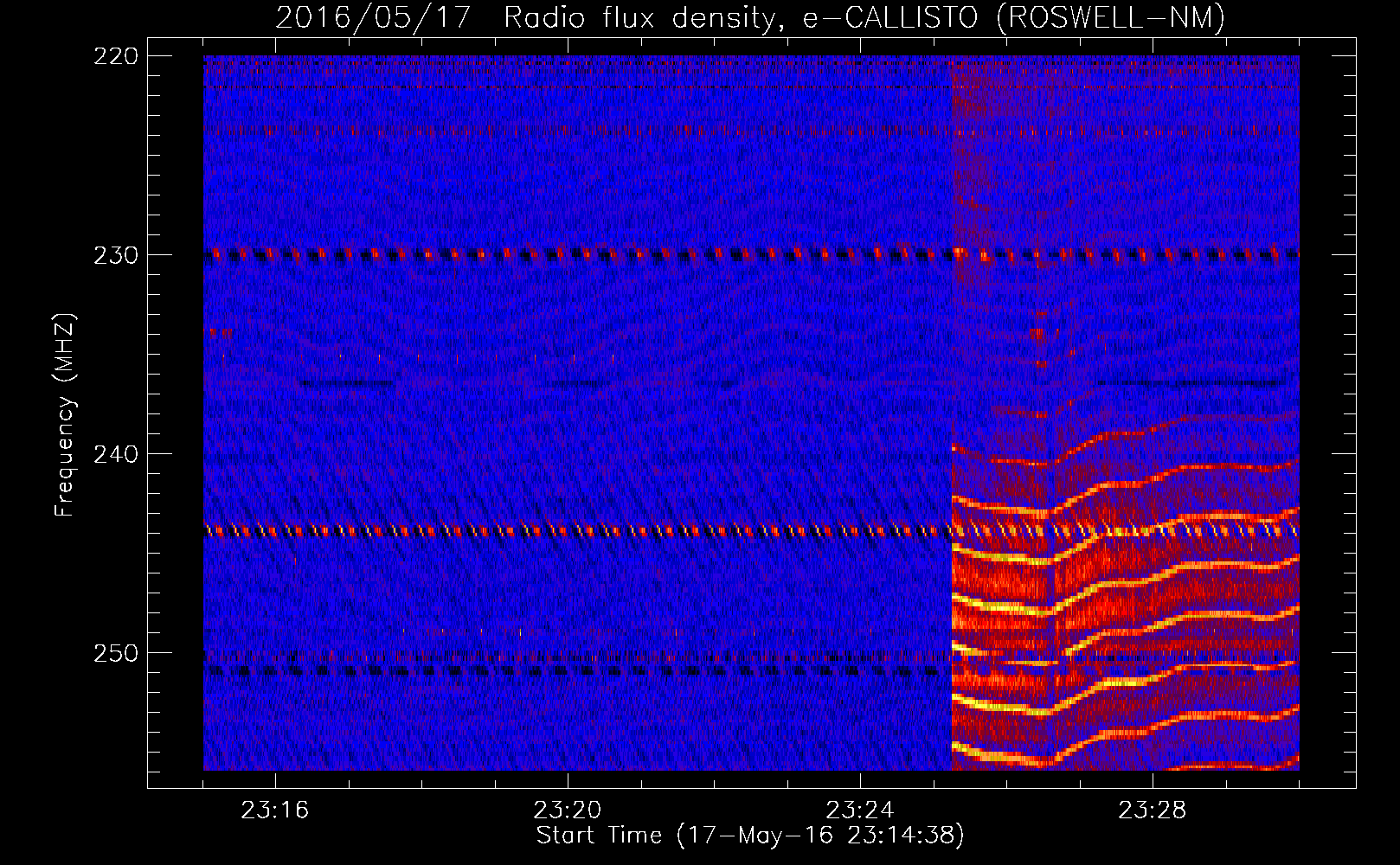Click the 220 frequency axis label
This screenshot has height=865, width=1400.
point(116,56)
